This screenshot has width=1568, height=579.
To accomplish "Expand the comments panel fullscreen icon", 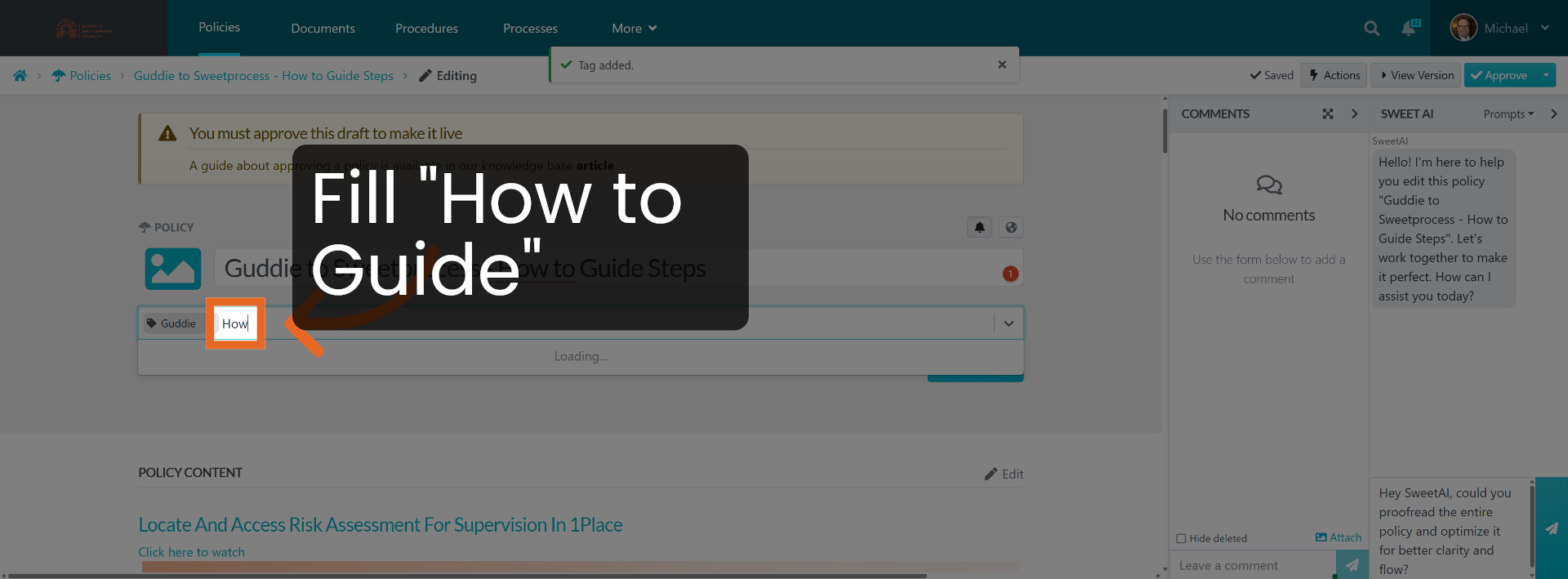I will (x=1328, y=114).
